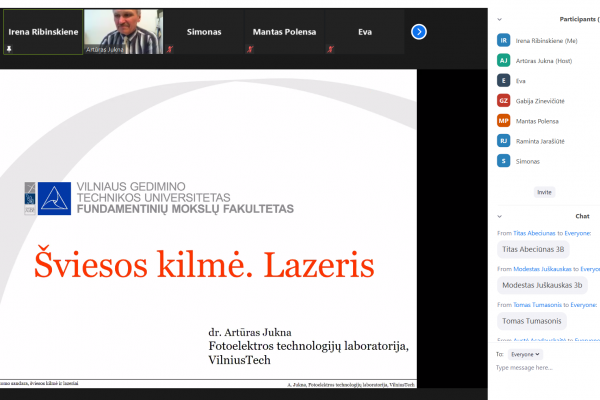Select Simonas video tile
The width and height of the screenshot is (600, 400).
pyautogui.click(x=204, y=32)
